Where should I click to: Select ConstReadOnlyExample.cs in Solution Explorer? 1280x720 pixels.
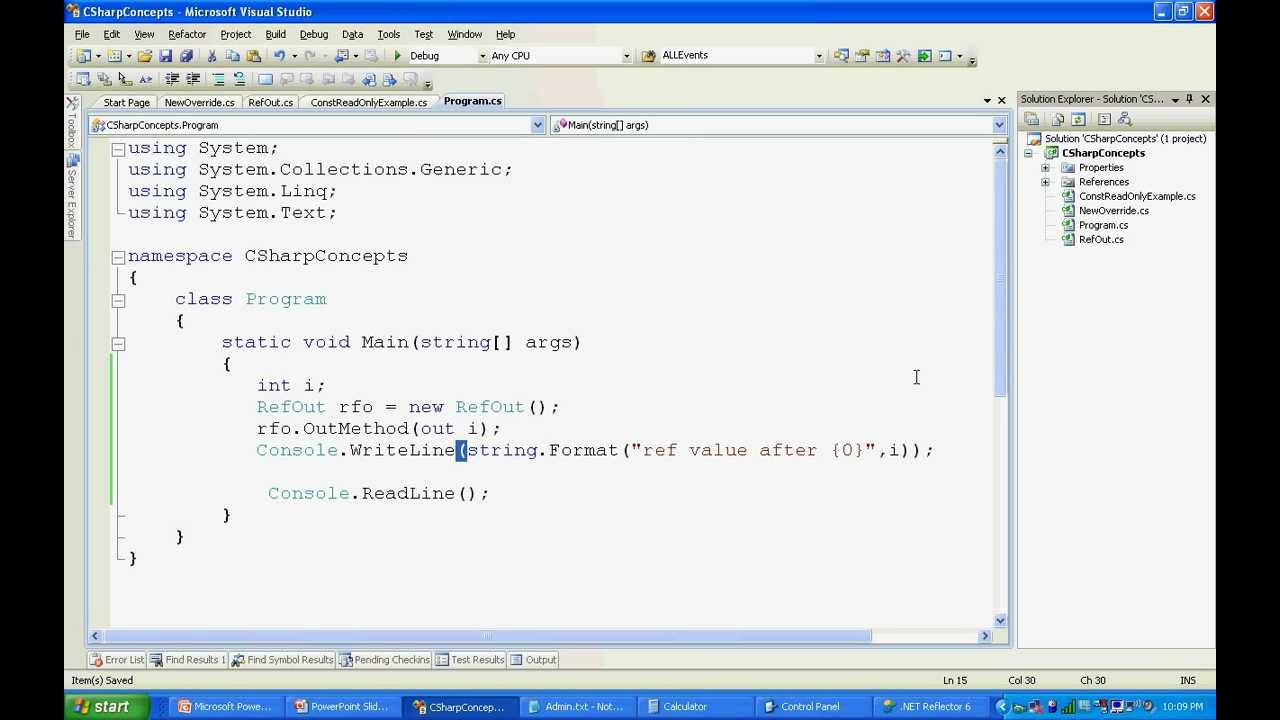coord(1137,196)
